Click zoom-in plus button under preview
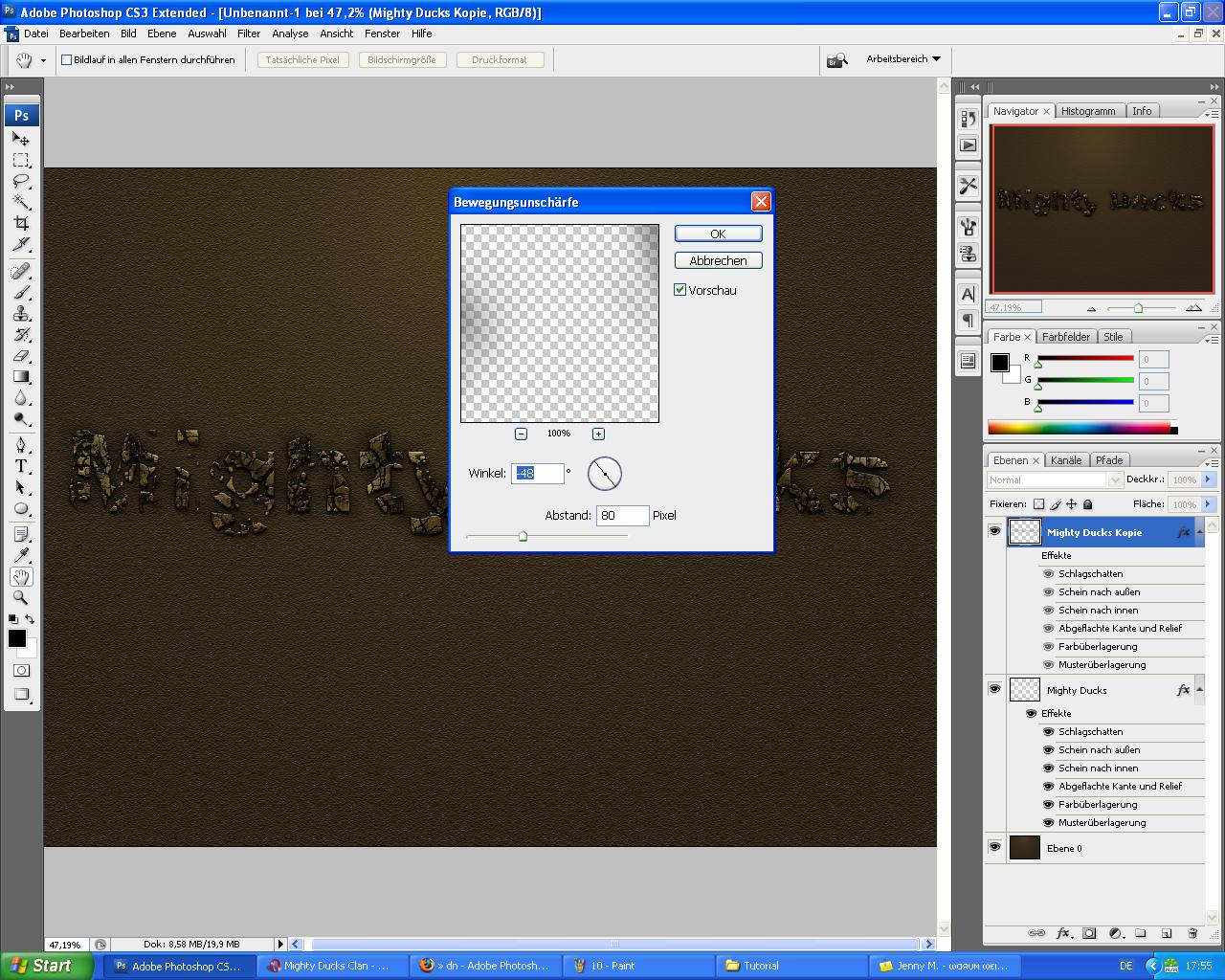 click(x=598, y=434)
